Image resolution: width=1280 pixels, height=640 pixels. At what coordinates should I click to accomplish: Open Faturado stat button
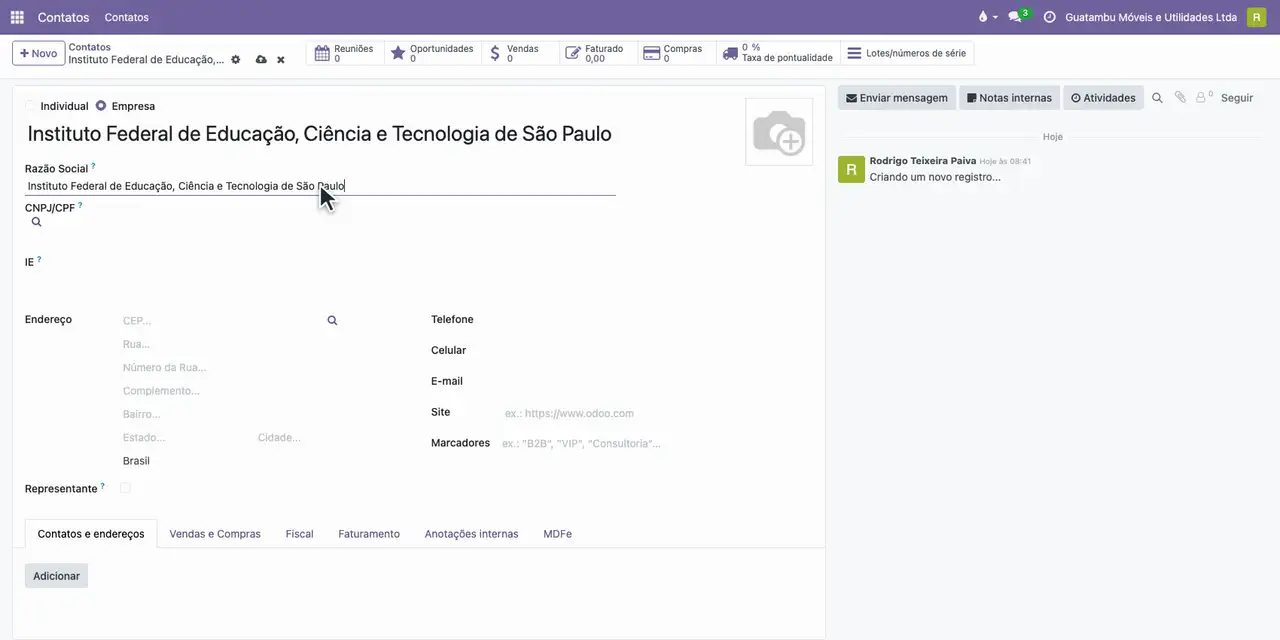[598, 53]
